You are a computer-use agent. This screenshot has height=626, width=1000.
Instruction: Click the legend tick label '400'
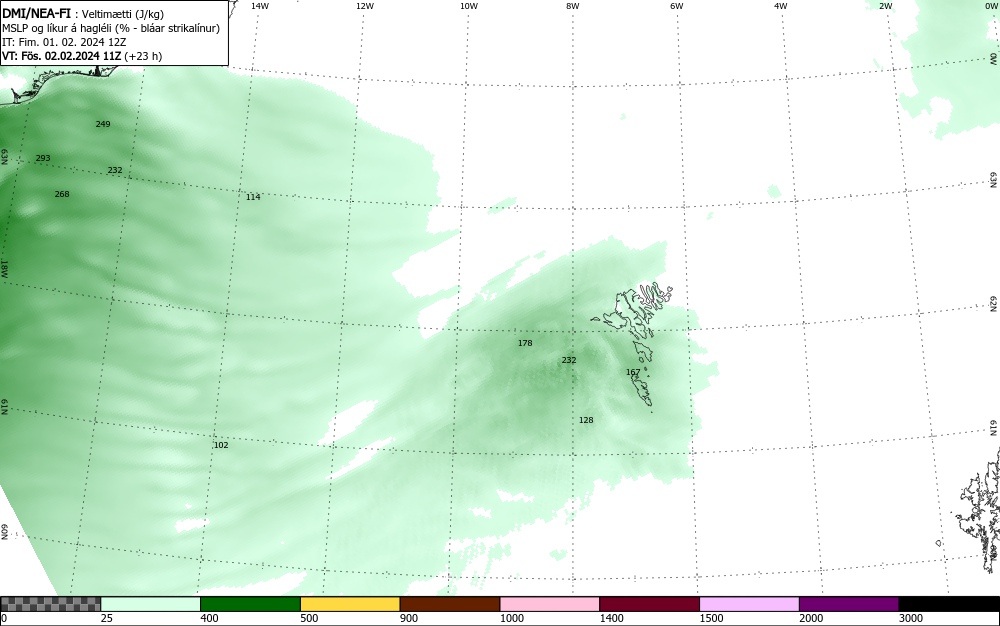209,618
